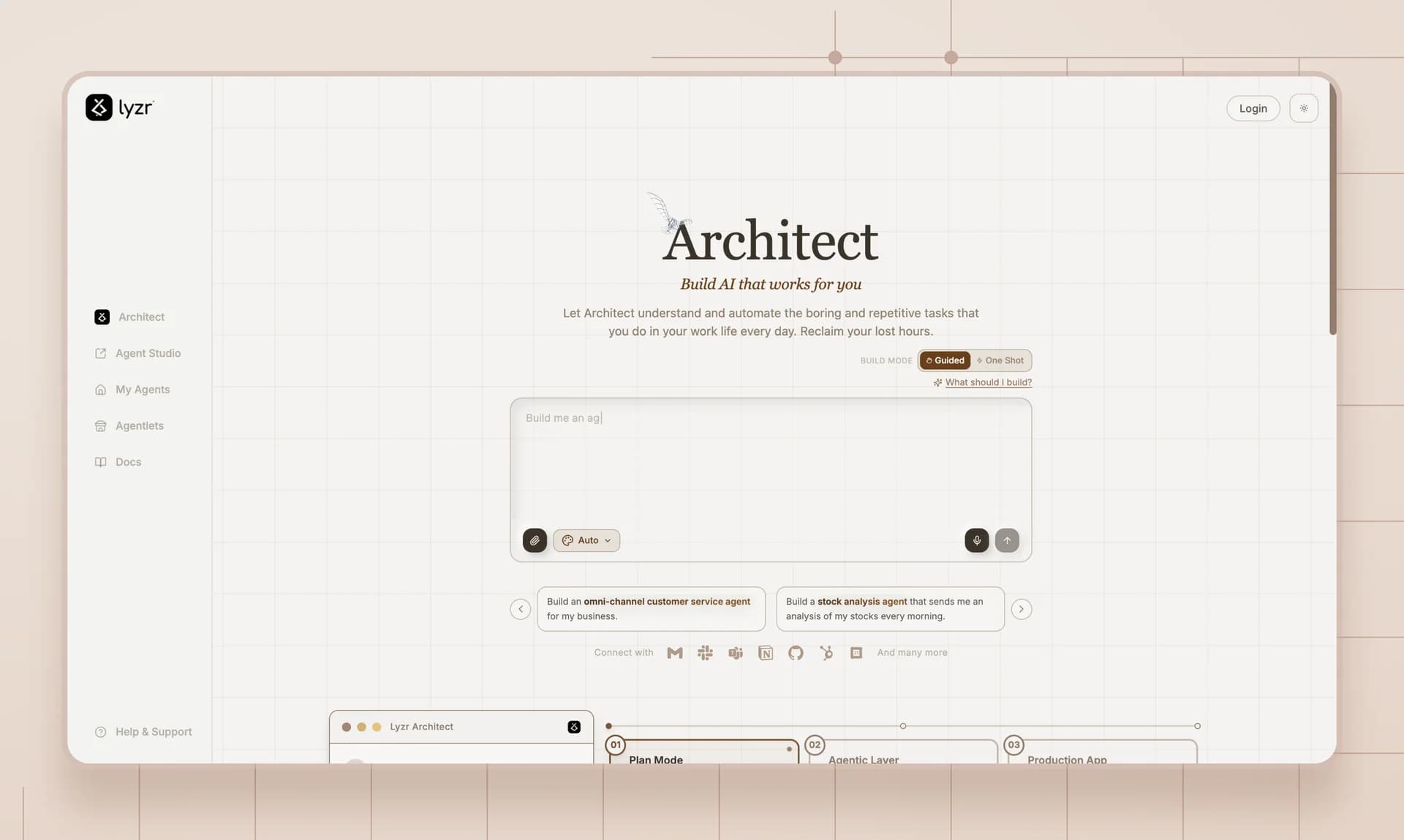1404x840 pixels.
Task: Select the Microsoft Teams icon
Action: point(735,653)
